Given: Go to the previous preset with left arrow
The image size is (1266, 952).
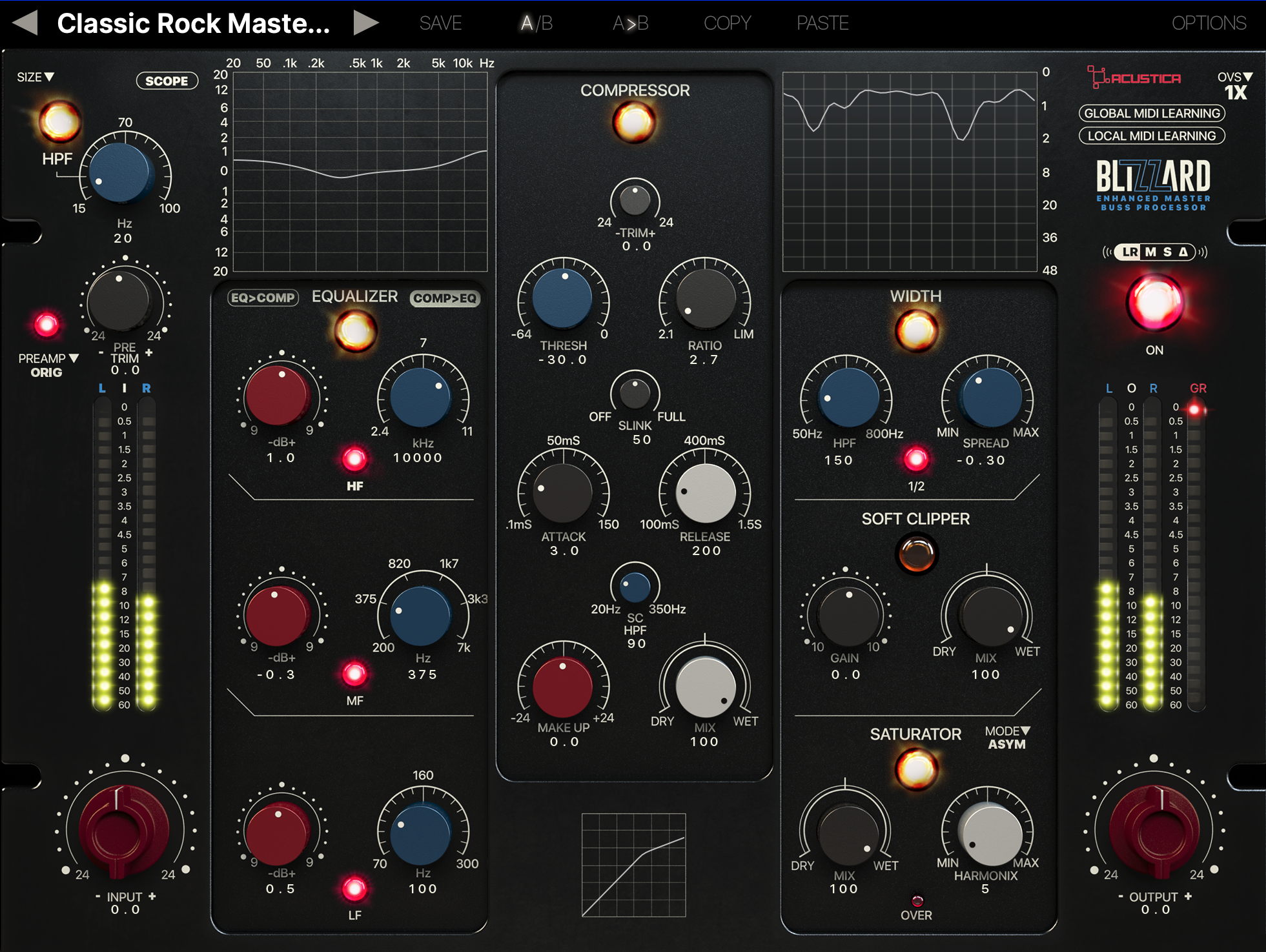Looking at the screenshot, I should [x=26, y=23].
